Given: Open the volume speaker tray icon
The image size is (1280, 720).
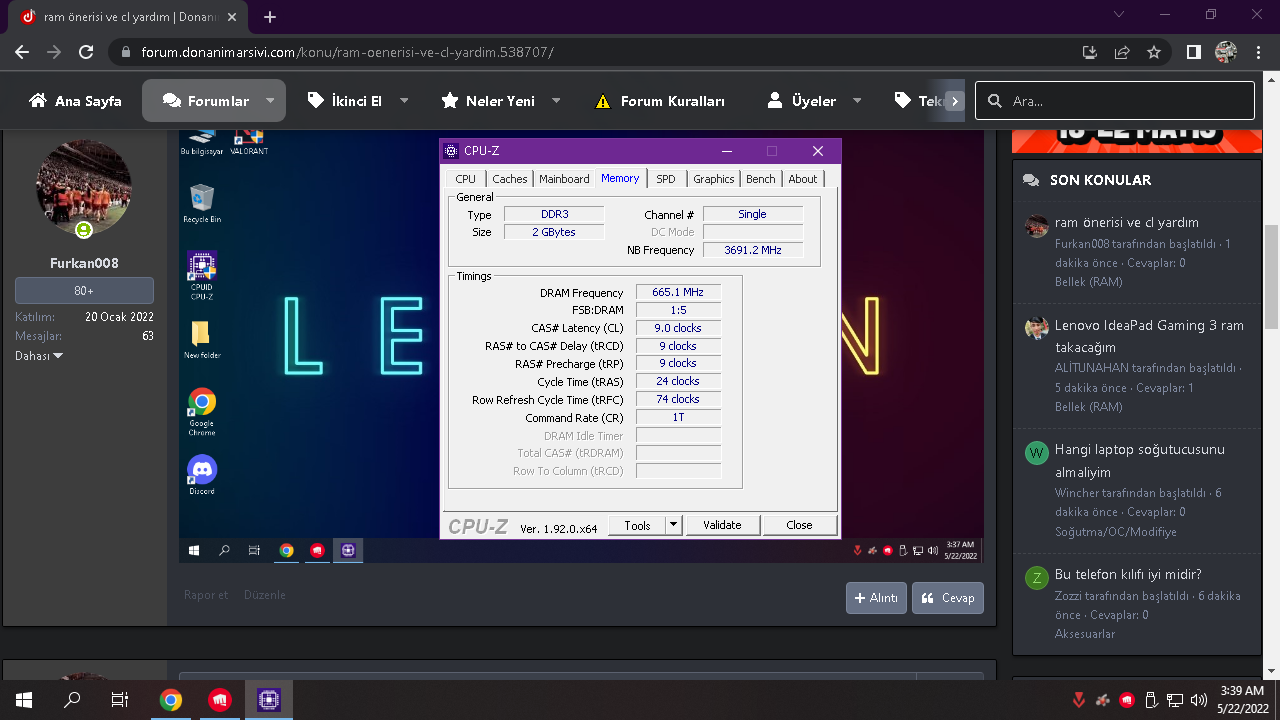Looking at the screenshot, I should 1199,700.
